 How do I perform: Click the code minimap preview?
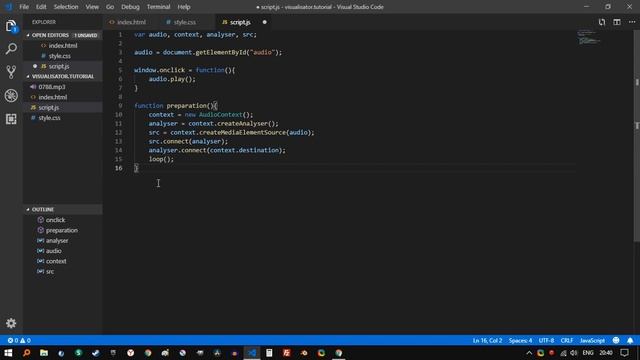point(589,37)
